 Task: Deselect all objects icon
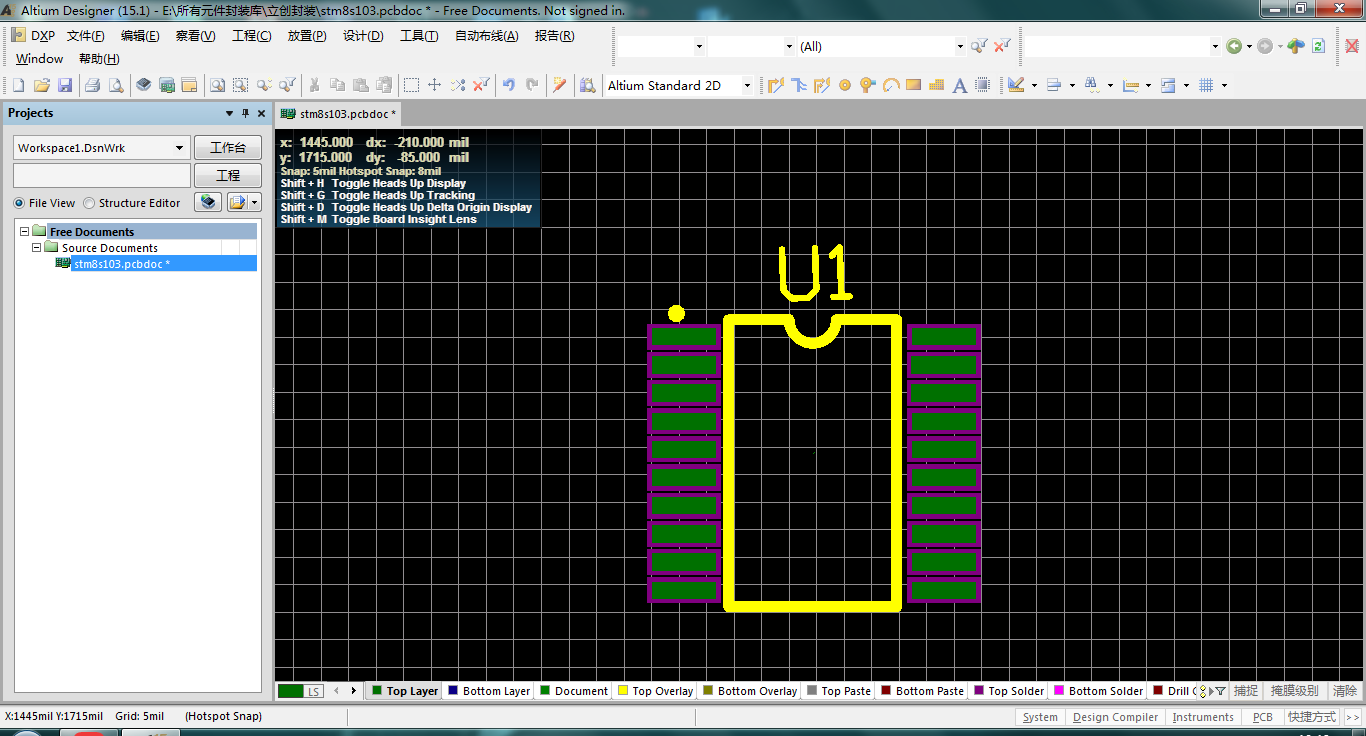(457, 85)
